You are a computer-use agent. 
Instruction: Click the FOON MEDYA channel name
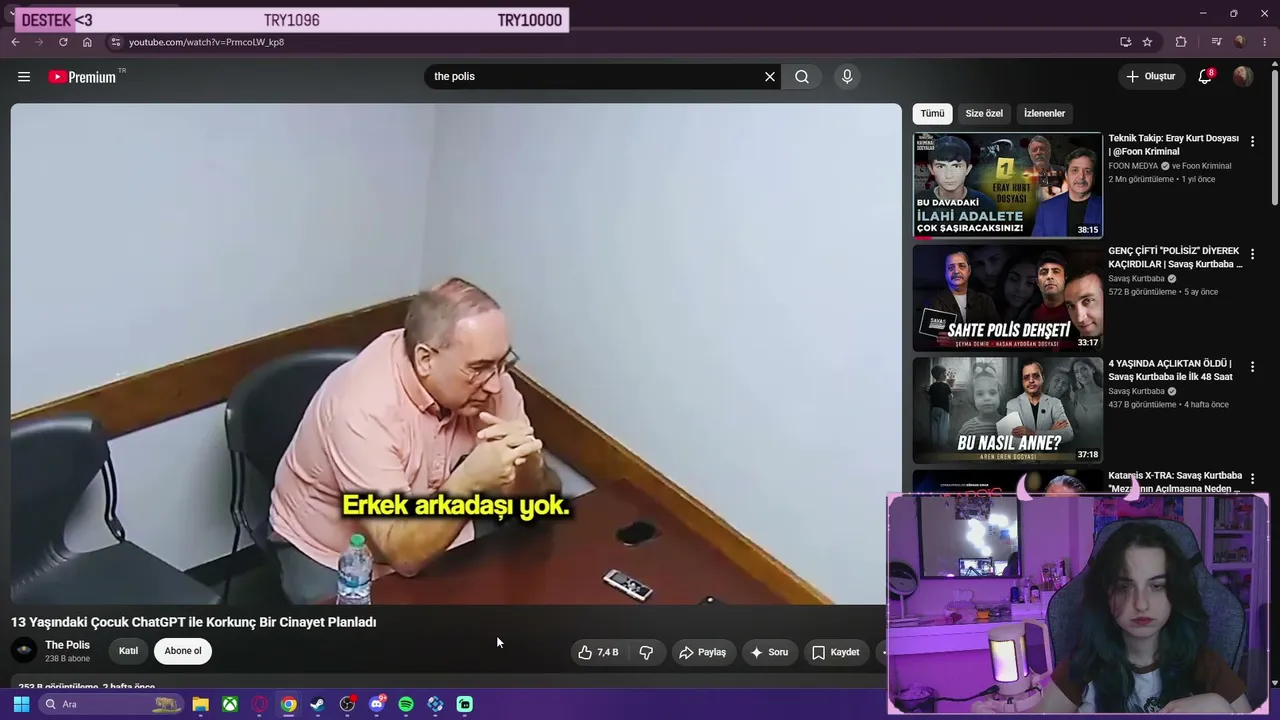[1133, 166]
